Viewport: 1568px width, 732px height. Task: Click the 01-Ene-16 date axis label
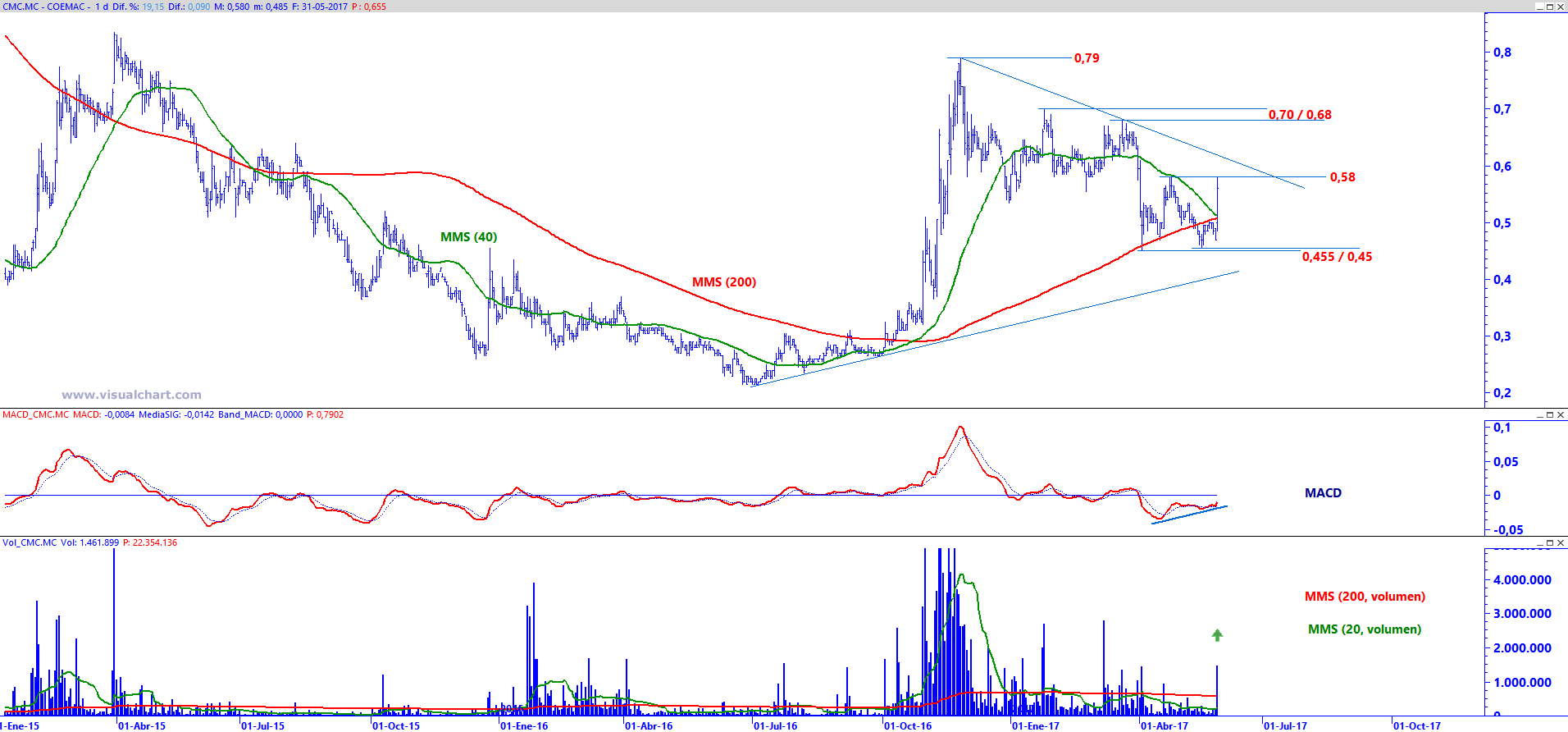click(x=524, y=725)
